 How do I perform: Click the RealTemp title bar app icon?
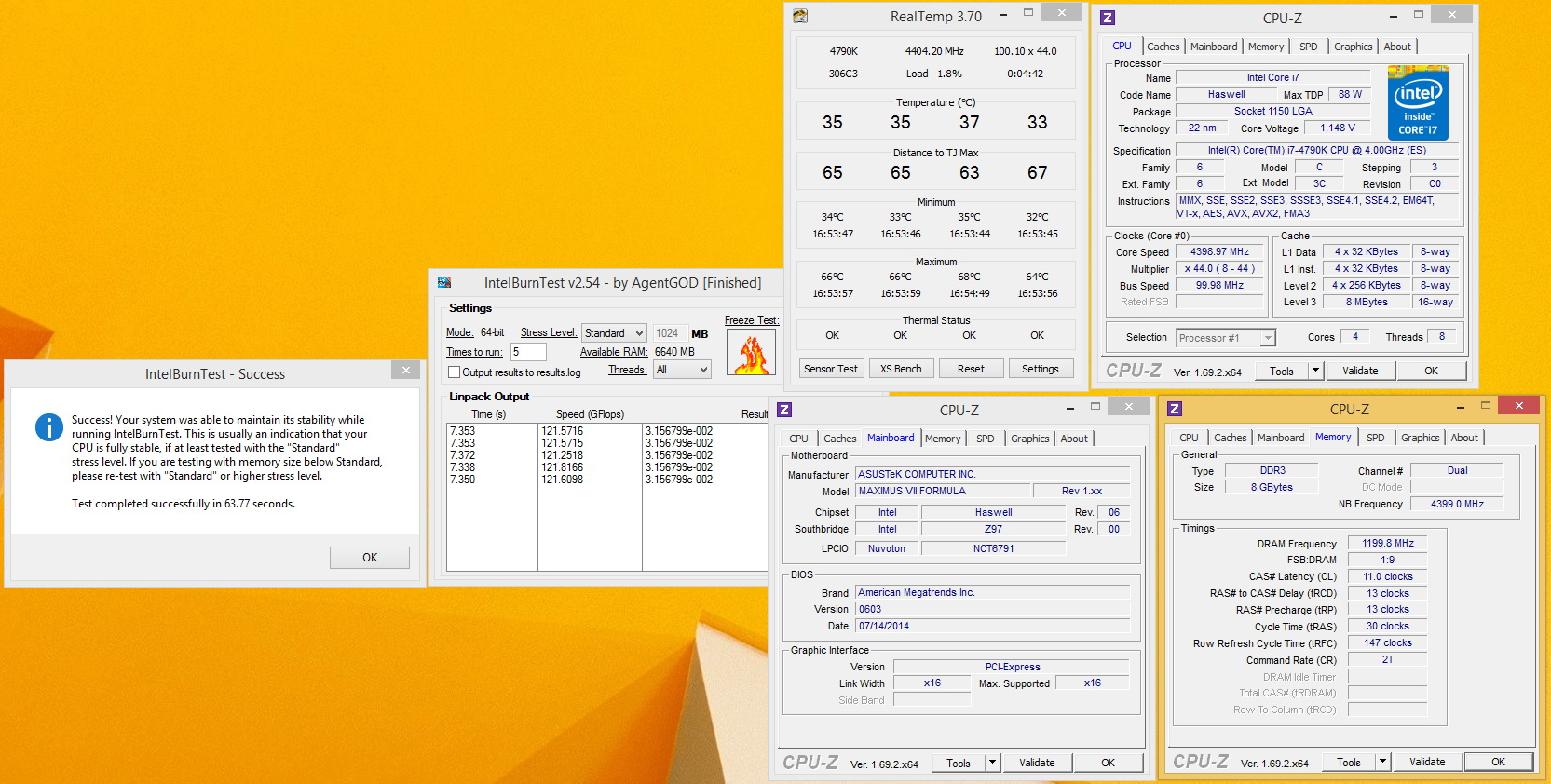(800, 16)
